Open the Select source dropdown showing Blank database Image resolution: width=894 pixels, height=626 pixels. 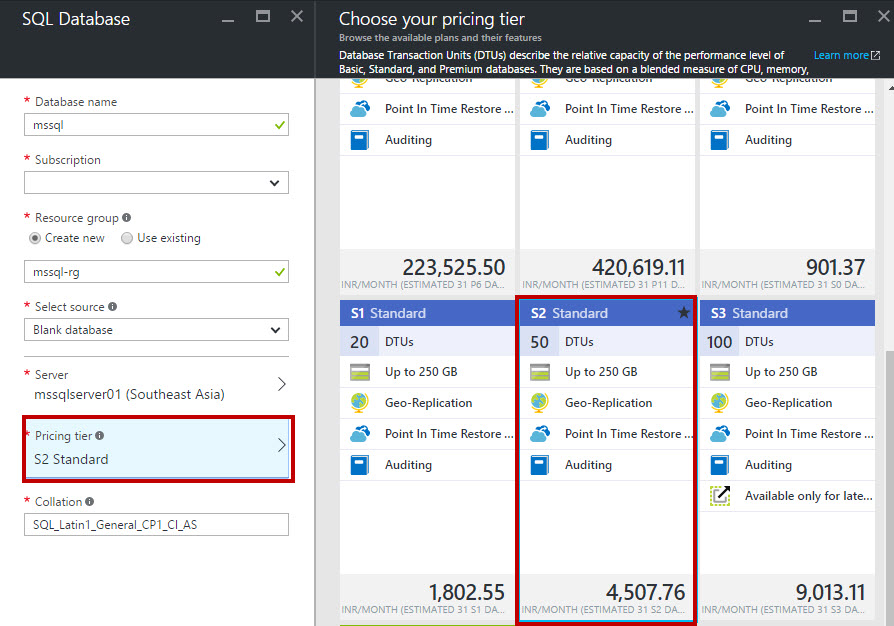pos(156,330)
